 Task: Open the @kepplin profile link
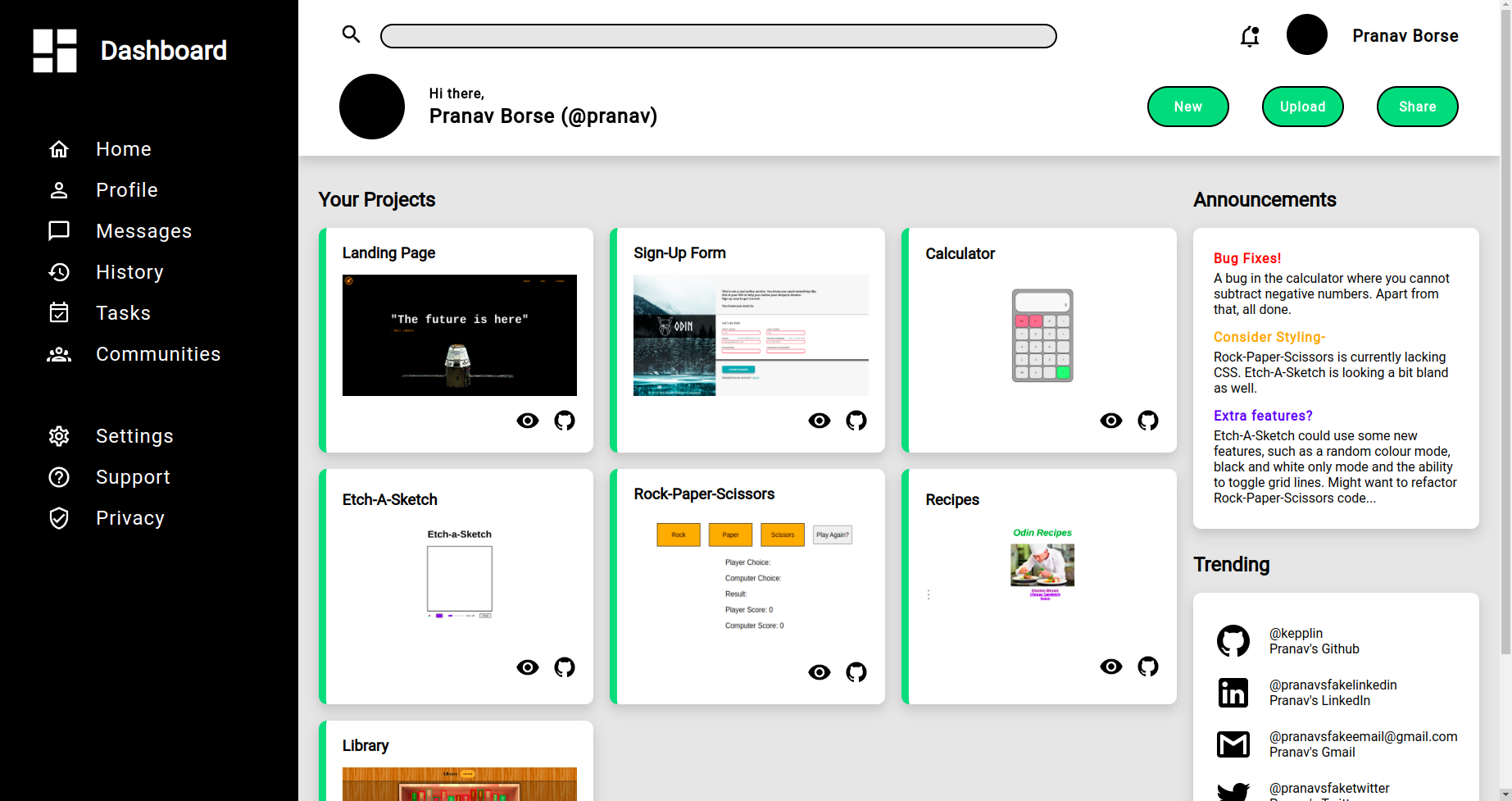coord(1295,633)
